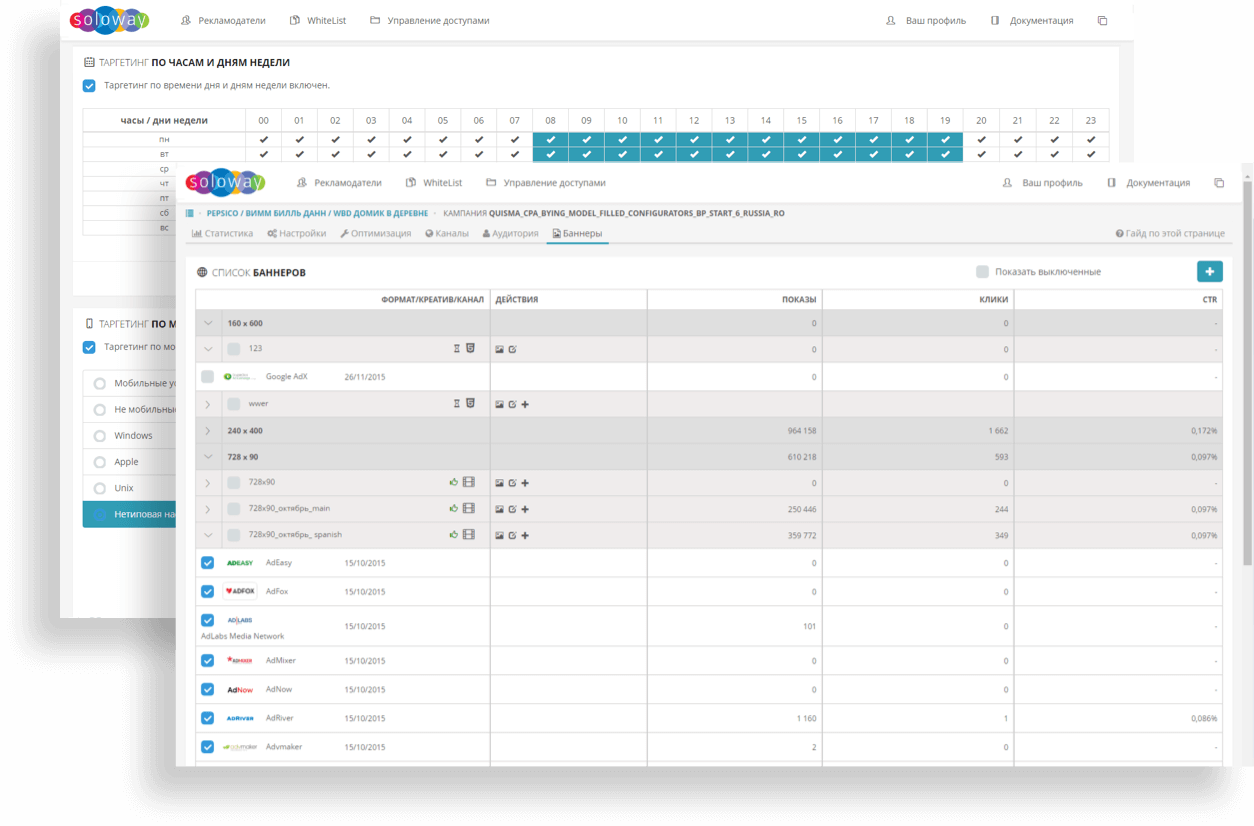Click the film icon in 728x90_октябрь_ spanish row
1254x826 pixels.
468,535
